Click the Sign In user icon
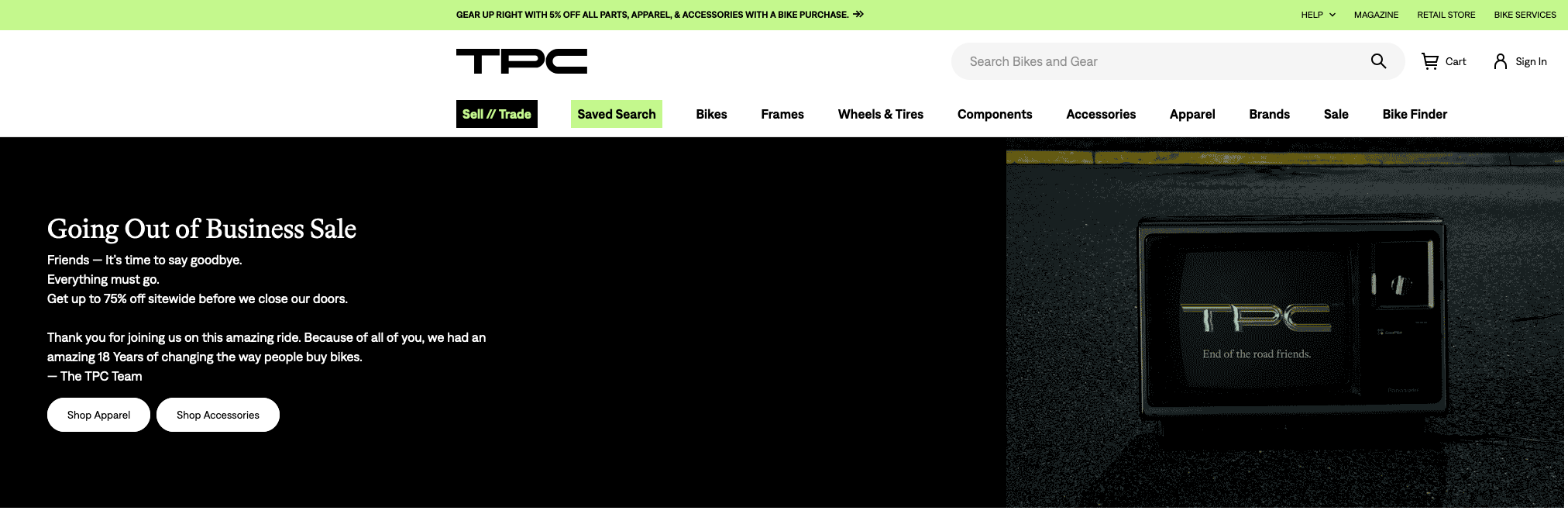The width and height of the screenshot is (1568, 514). coord(1500,61)
